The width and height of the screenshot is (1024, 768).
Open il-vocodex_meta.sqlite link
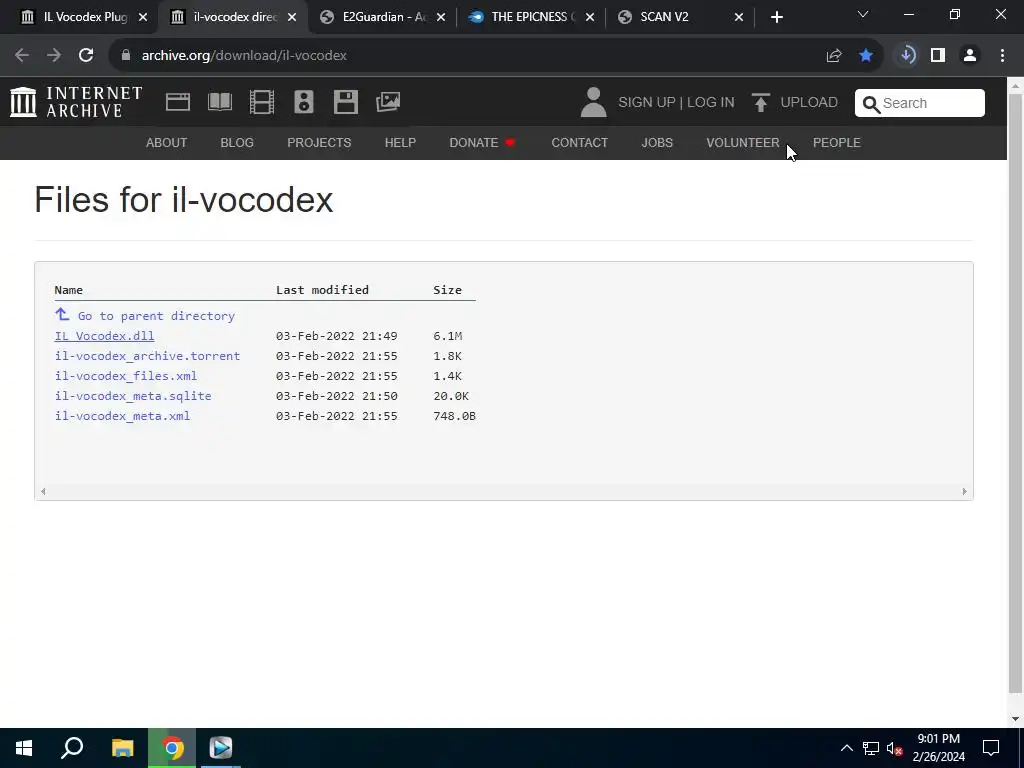pyautogui.click(x=133, y=396)
